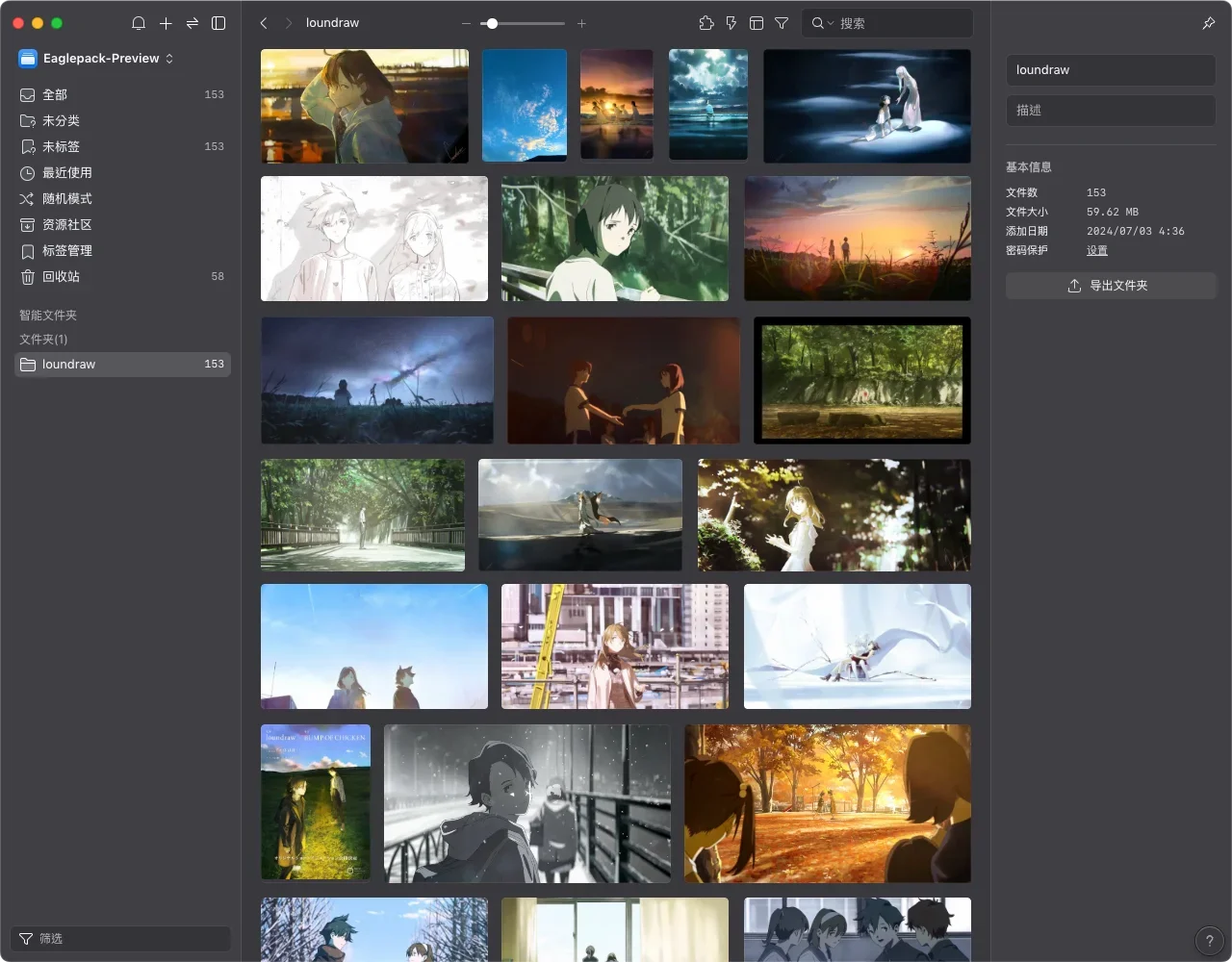Click the search field

887,23
